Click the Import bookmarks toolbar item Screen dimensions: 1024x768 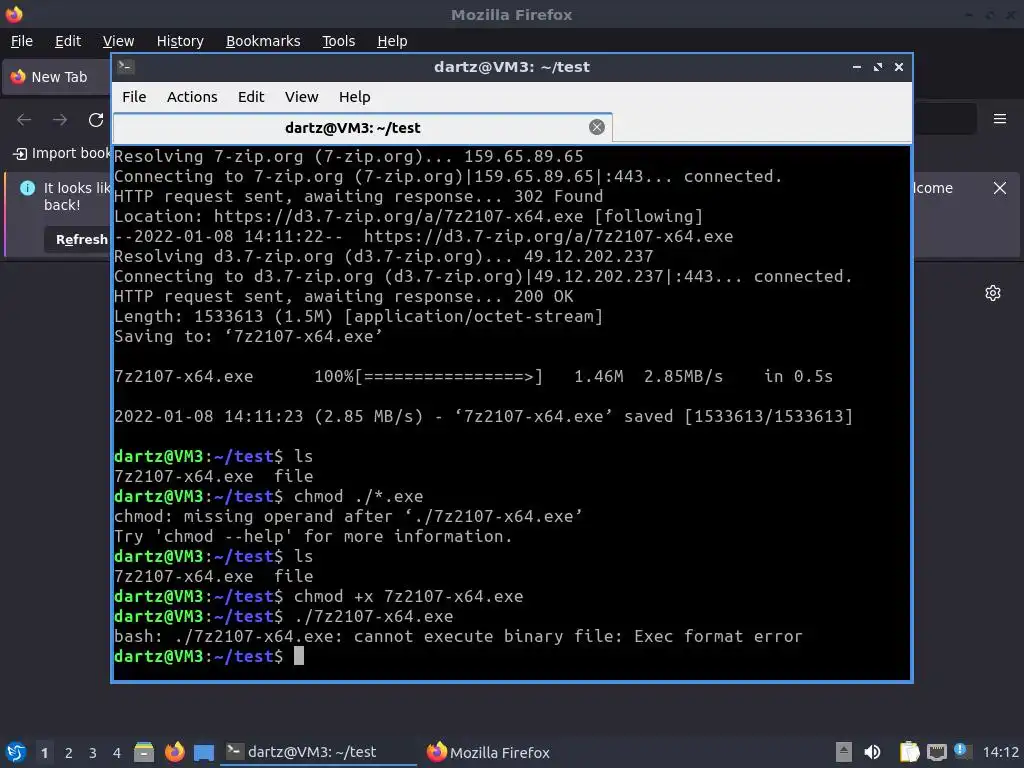tap(62, 153)
